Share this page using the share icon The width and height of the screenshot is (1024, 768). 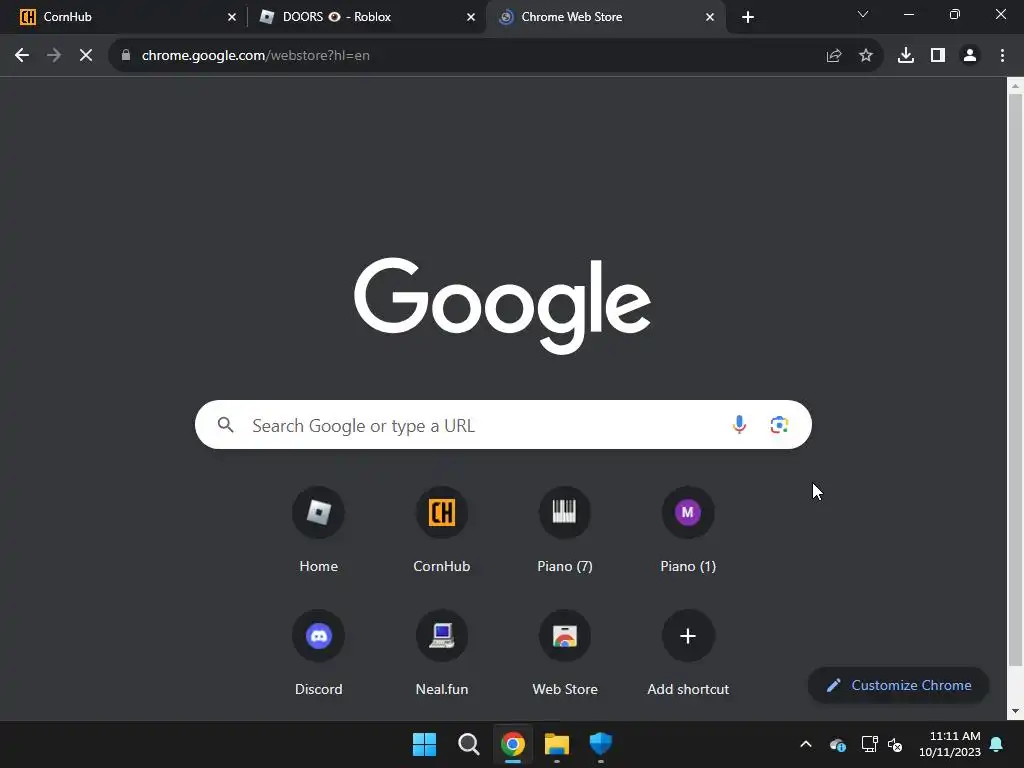click(834, 56)
